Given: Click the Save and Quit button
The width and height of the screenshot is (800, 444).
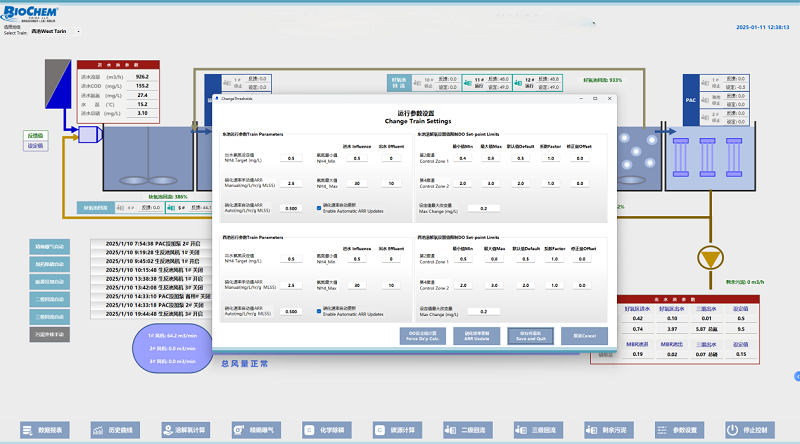Looking at the screenshot, I should [531, 336].
